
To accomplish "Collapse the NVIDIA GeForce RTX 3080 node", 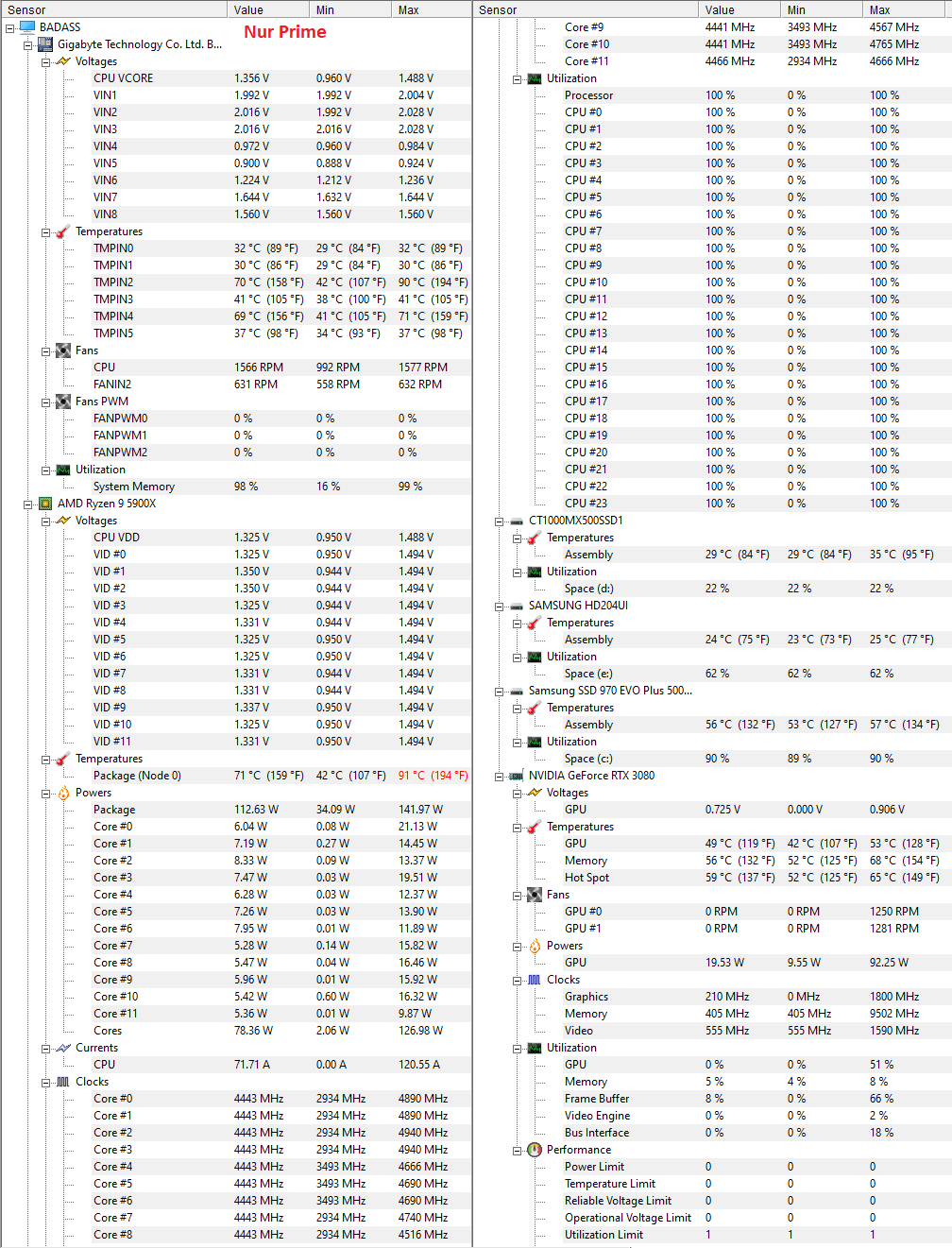I will coord(500,776).
